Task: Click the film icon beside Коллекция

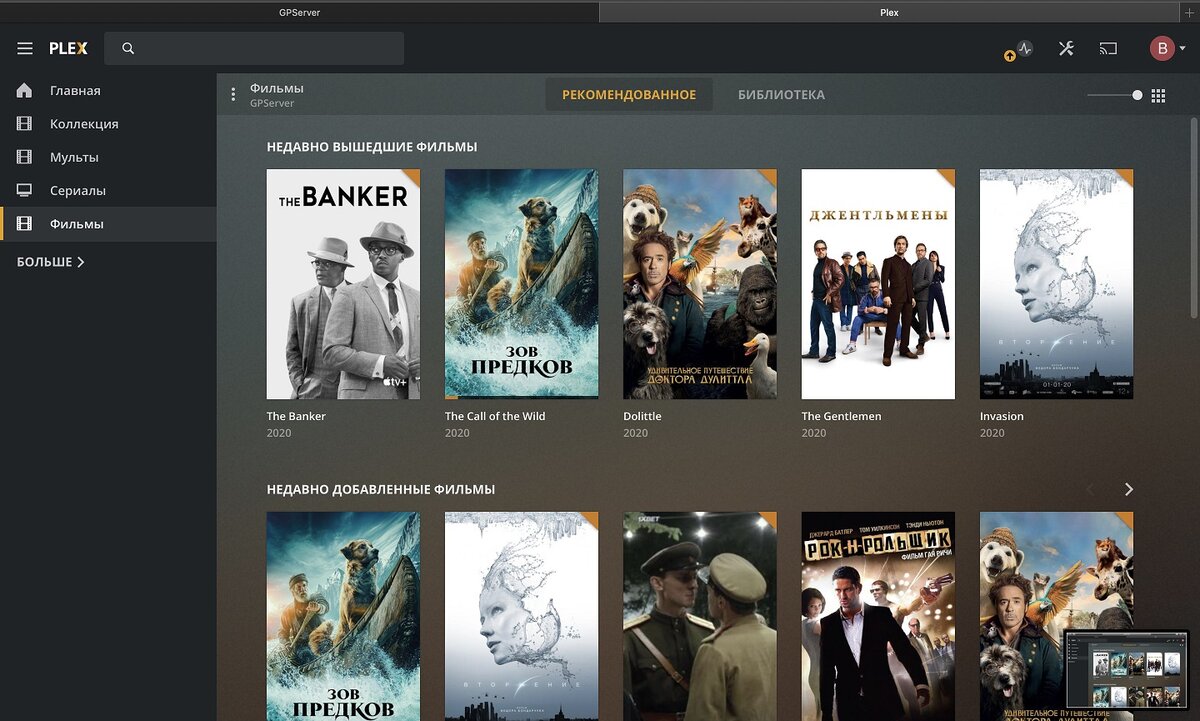Action: pyautogui.click(x=25, y=124)
